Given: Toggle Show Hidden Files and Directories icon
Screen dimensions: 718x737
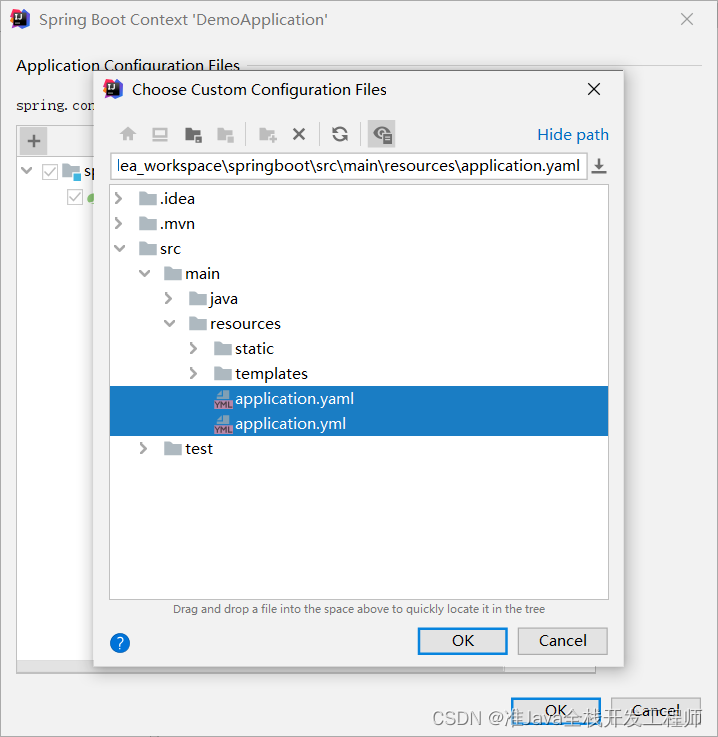Looking at the screenshot, I should (x=382, y=134).
